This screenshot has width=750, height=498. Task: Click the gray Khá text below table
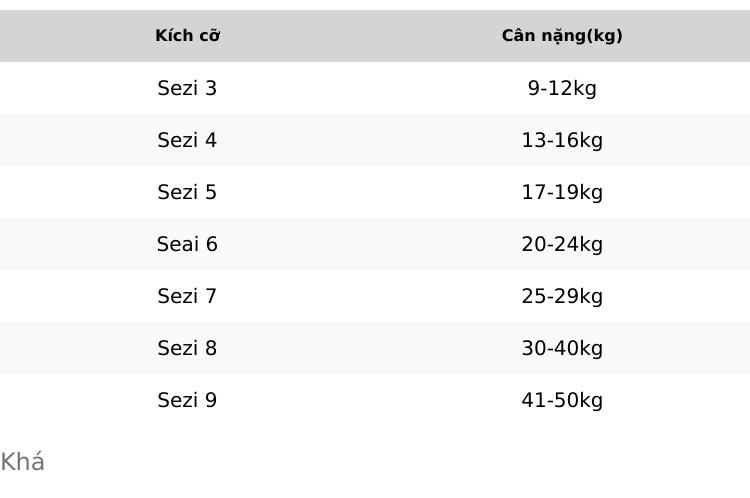22,462
